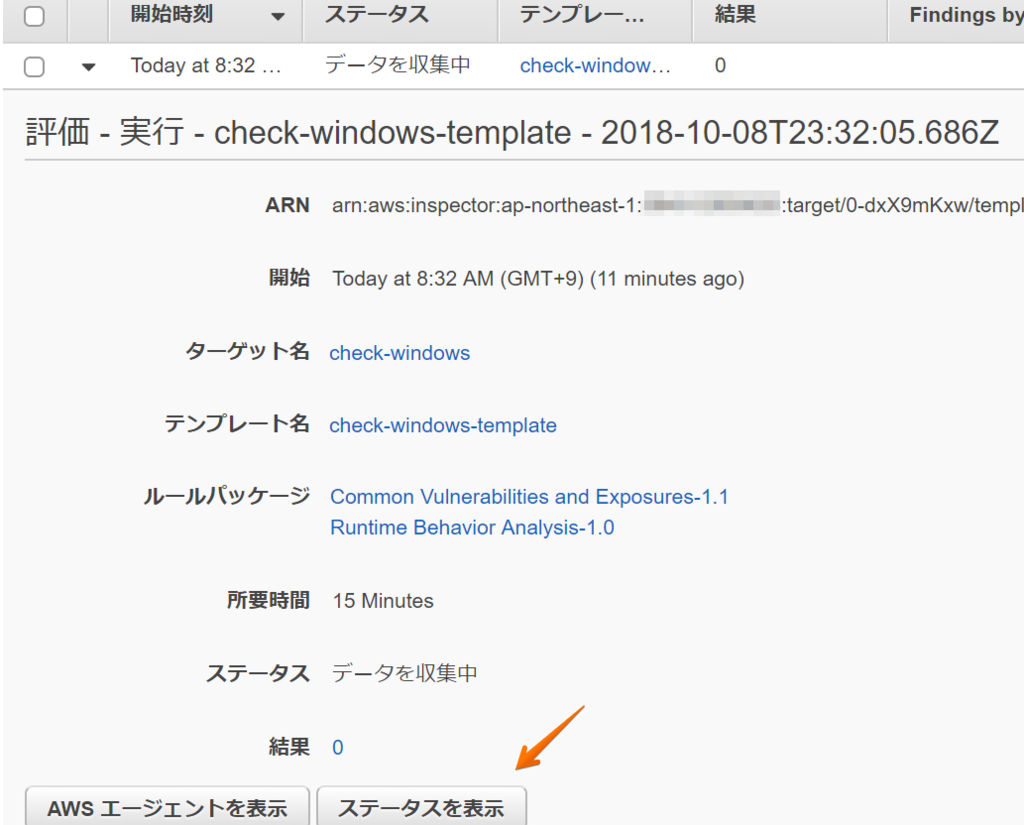
Task: Click the 結果 column header
Action: point(735,14)
